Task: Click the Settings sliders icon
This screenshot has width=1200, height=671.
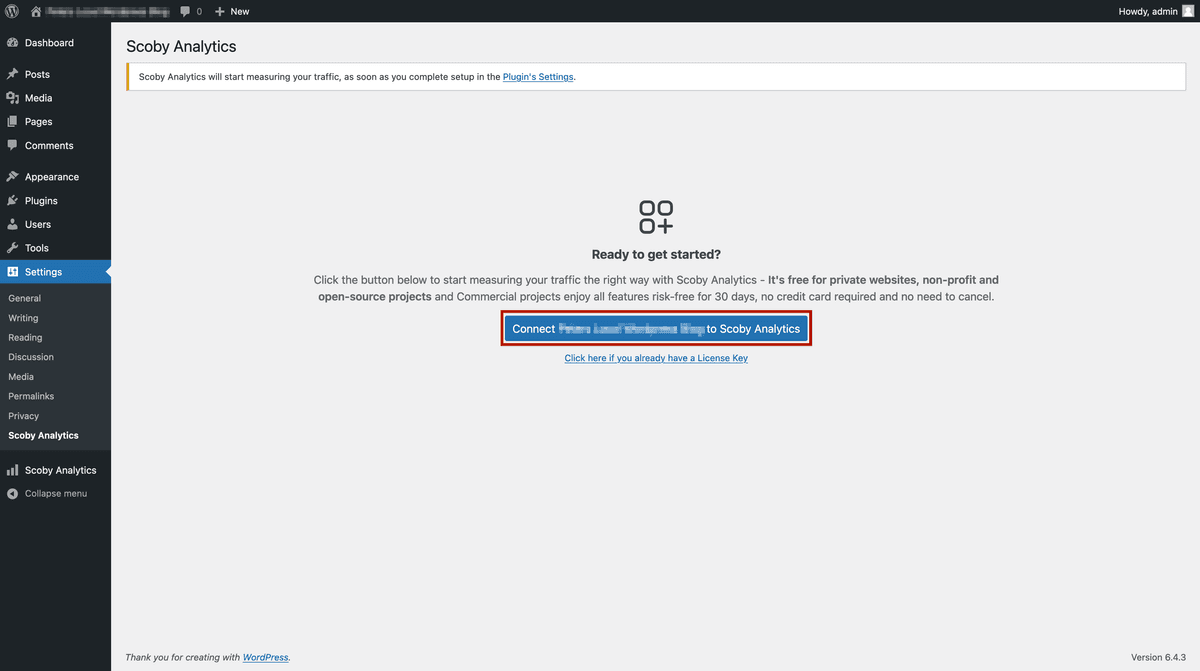Action: tap(12, 272)
